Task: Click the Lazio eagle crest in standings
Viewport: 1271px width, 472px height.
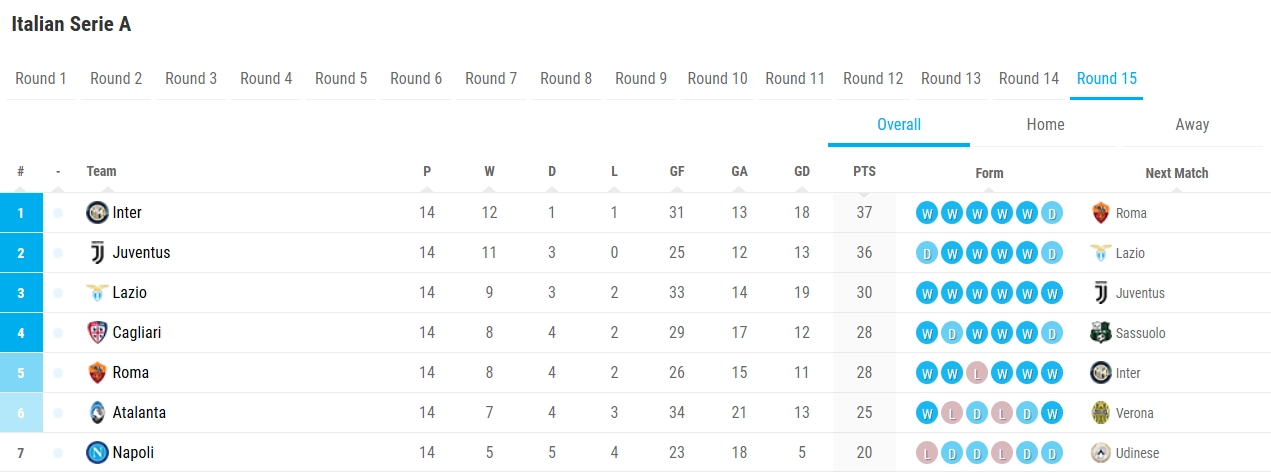Action: point(97,293)
